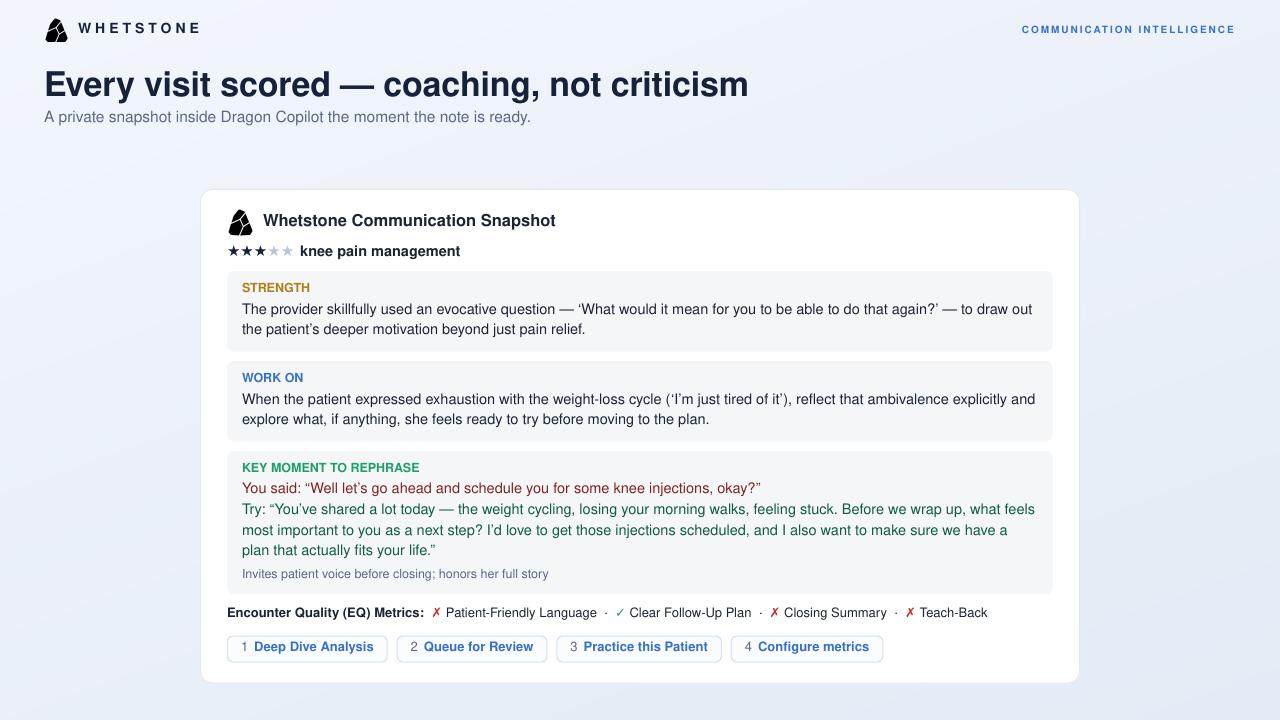Screen dimensions: 1280x720
Task: Click the red X before Patient-Friendly Language
Action: point(436,612)
